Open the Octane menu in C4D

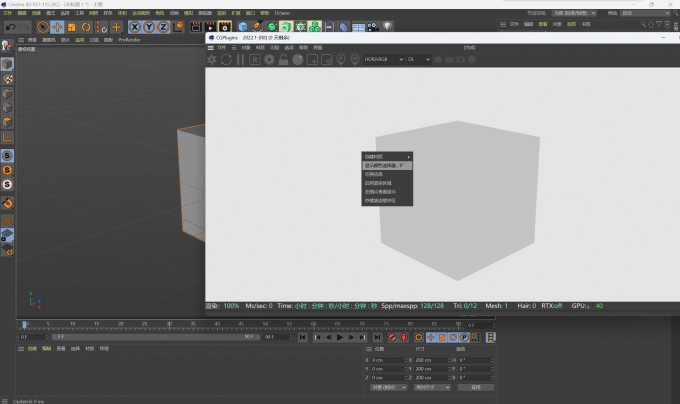282,13
